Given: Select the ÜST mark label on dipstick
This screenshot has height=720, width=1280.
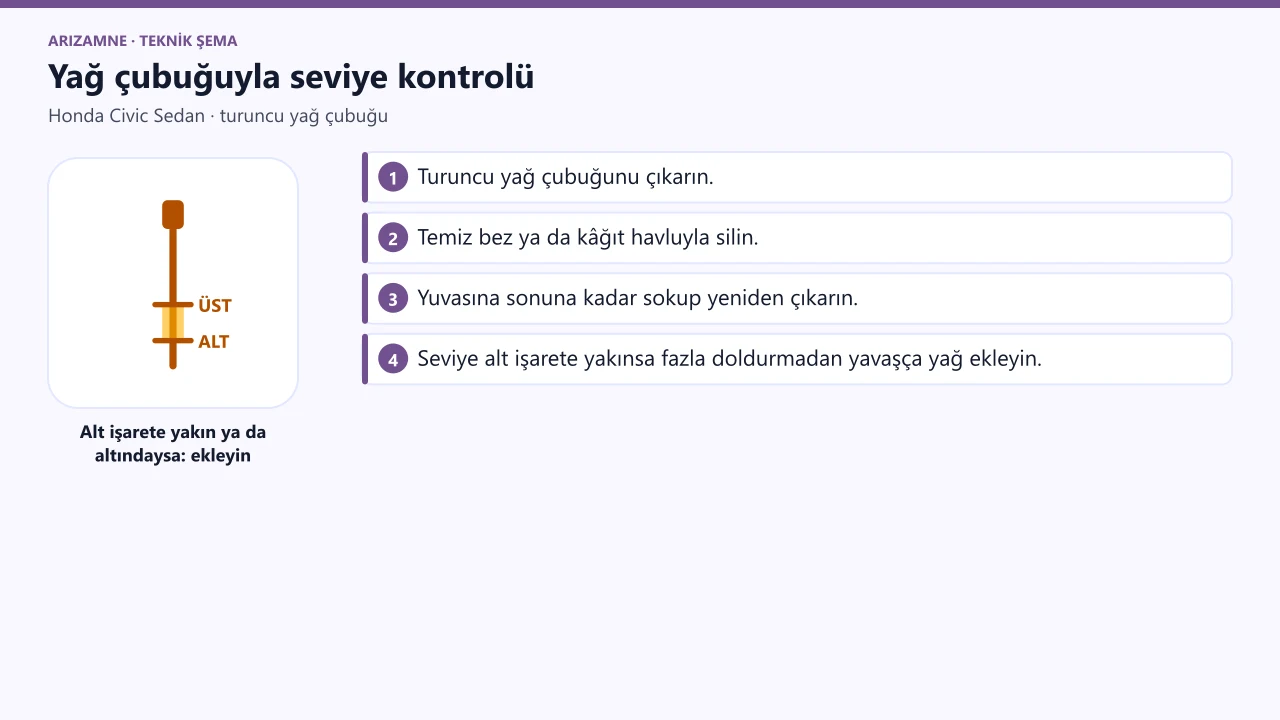Looking at the screenshot, I should 215,305.
